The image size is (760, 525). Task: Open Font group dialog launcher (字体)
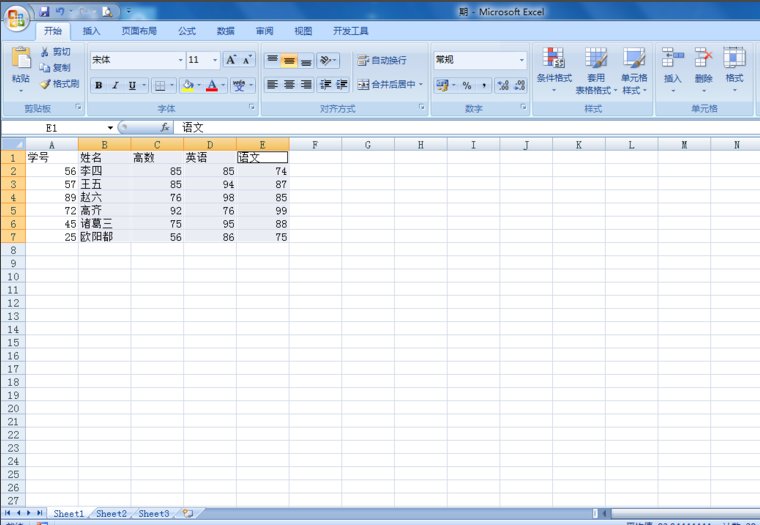(x=252, y=107)
